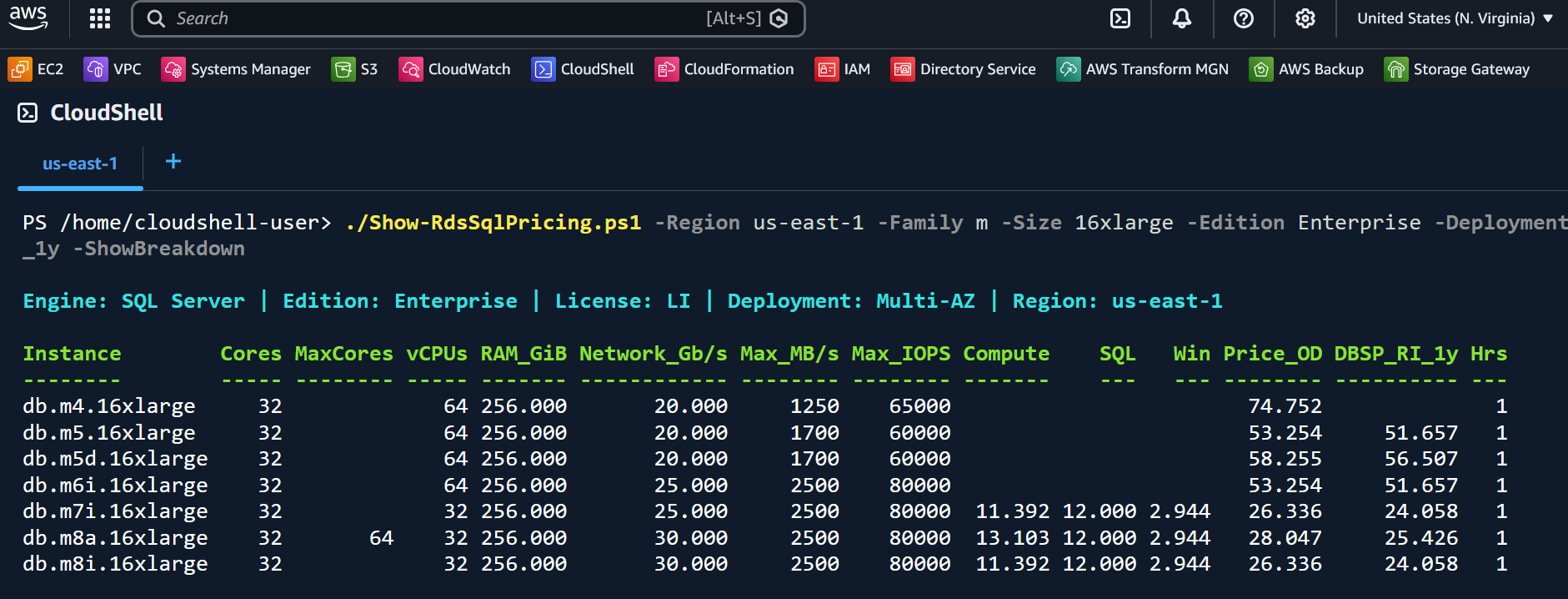Image resolution: width=1568 pixels, height=599 pixels.
Task: Open the Directory Service shortcut icon
Action: [903, 69]
